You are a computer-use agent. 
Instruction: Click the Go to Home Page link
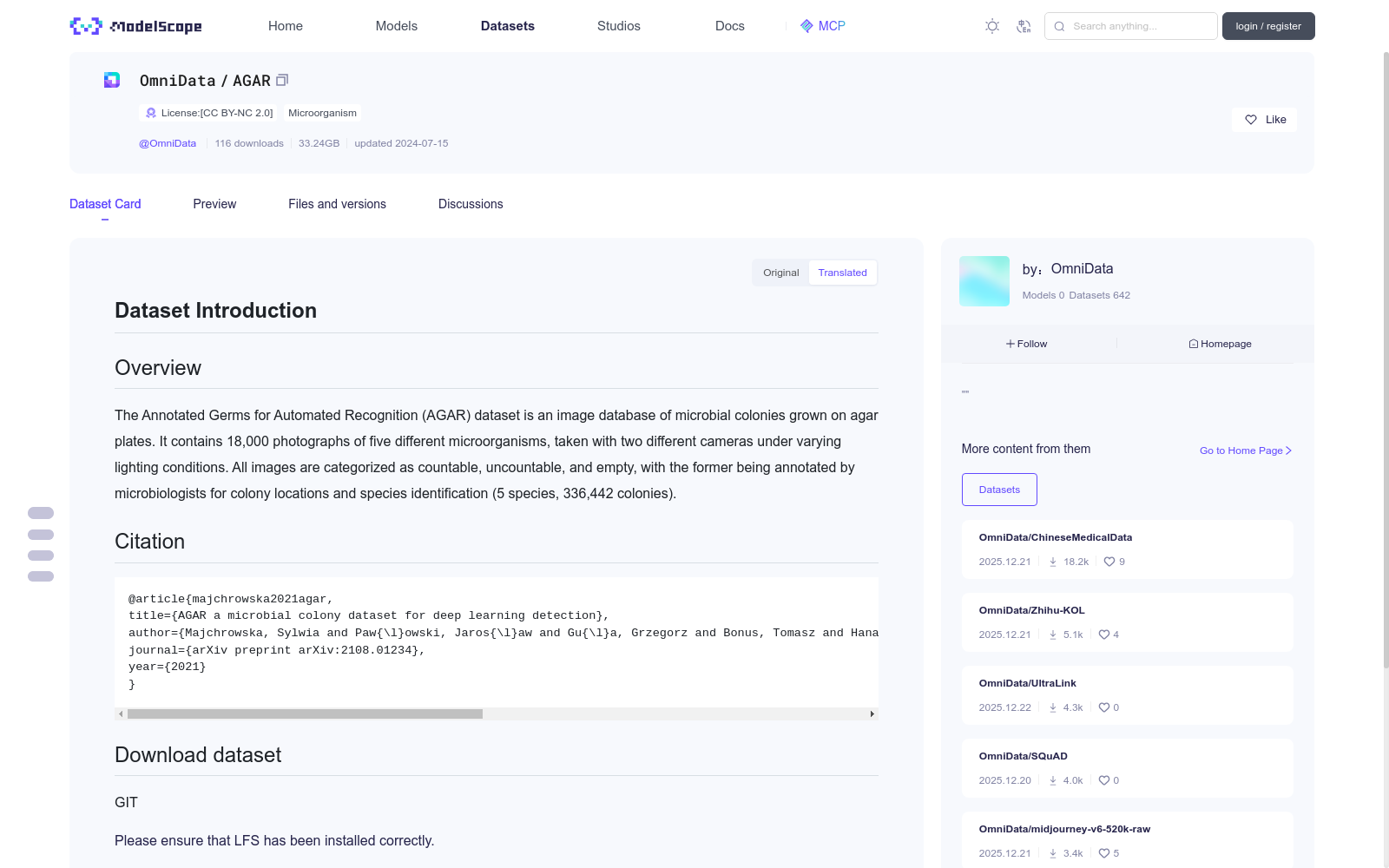tap(1246, 450)
